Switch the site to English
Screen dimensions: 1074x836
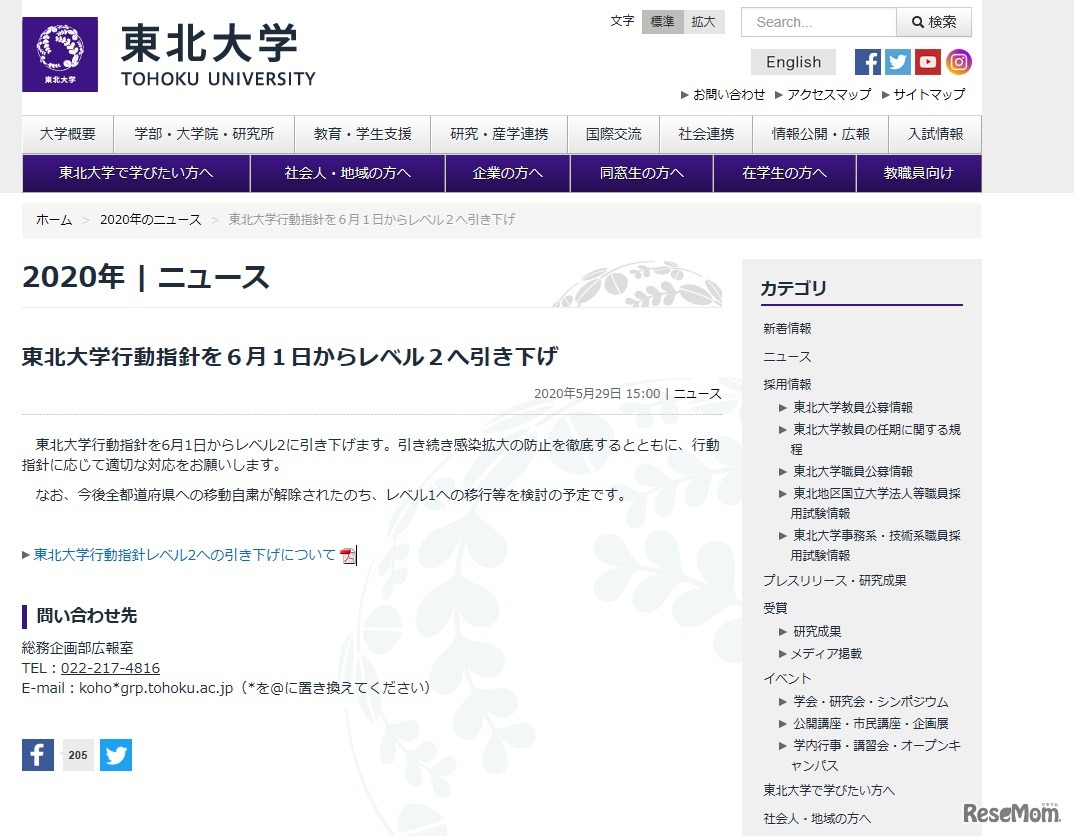(x=792, y=62)
